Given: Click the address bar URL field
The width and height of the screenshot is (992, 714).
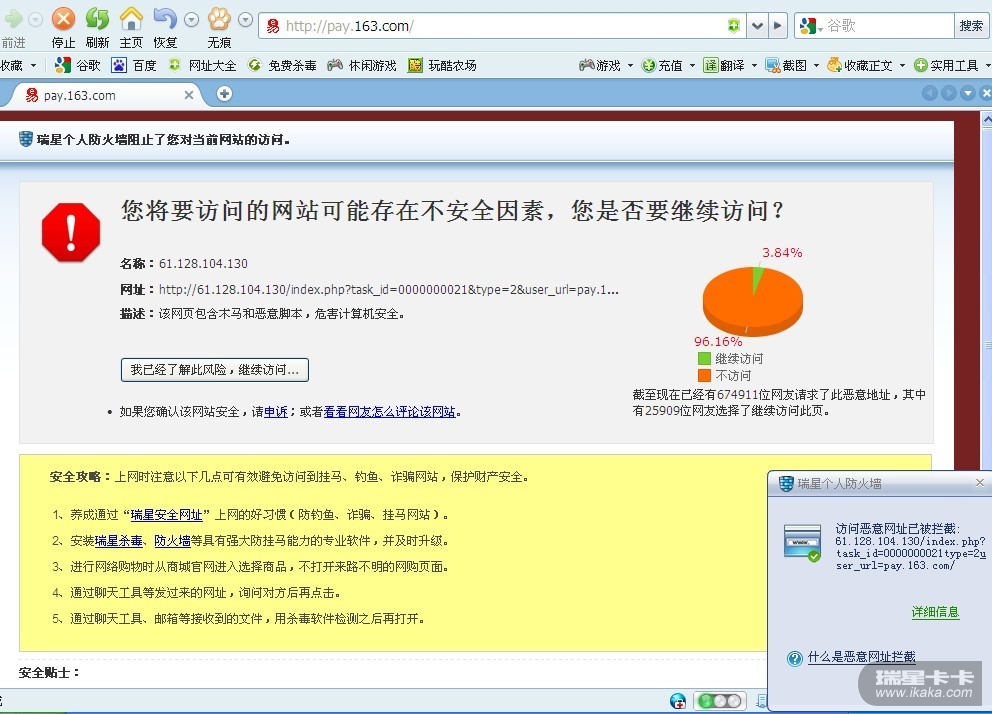Looking at the screenshot, I should [500, 26].
